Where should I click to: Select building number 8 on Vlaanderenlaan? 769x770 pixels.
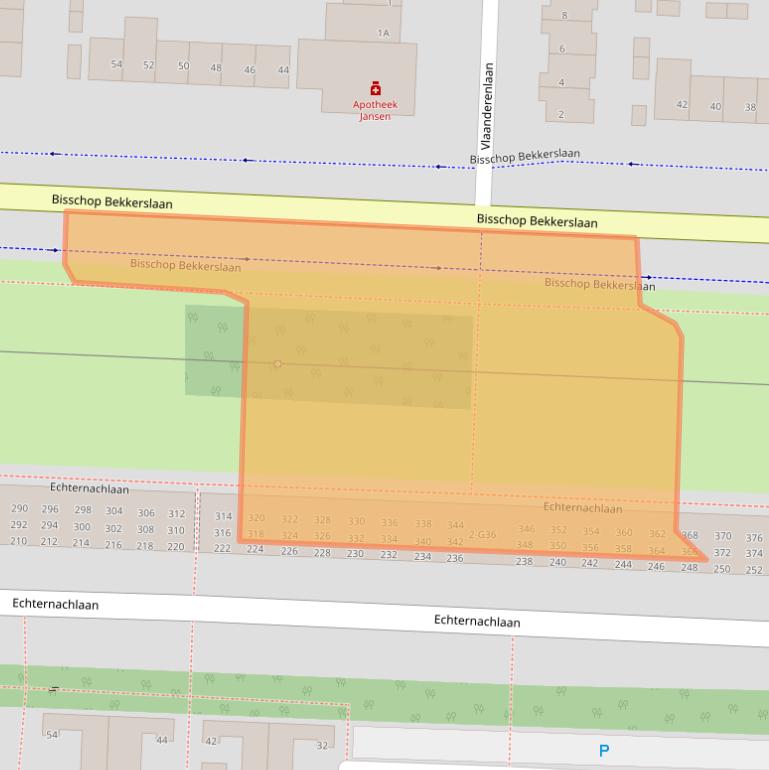564,15
